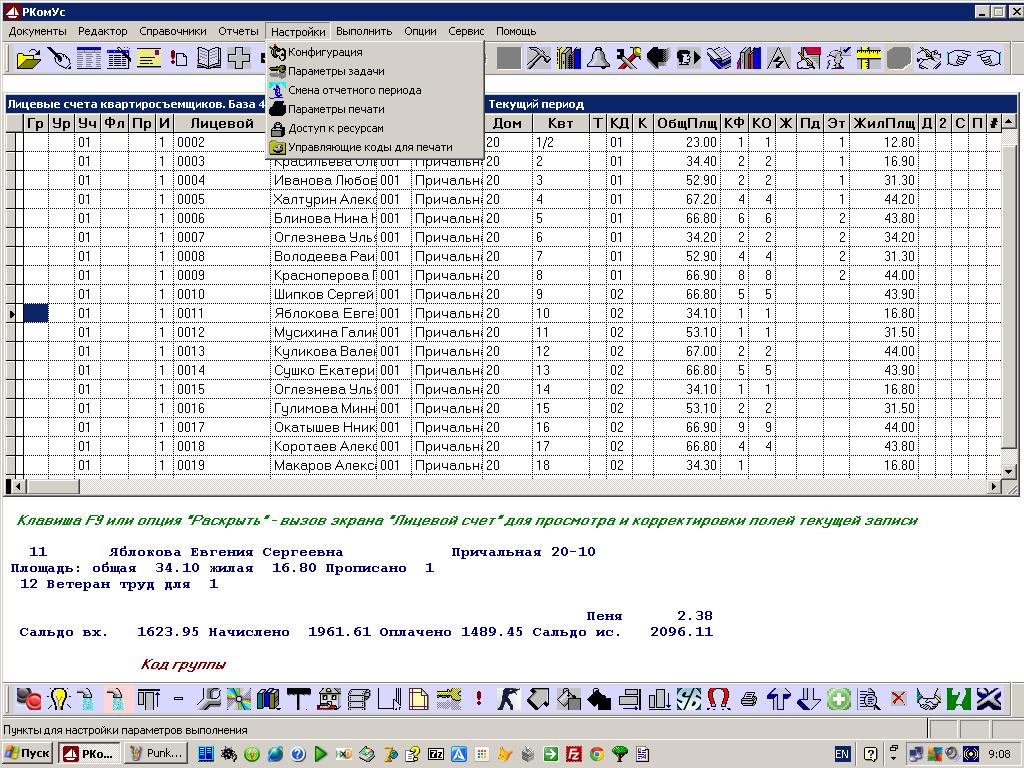
Task: Open the Документы menu
Action: 37,31
